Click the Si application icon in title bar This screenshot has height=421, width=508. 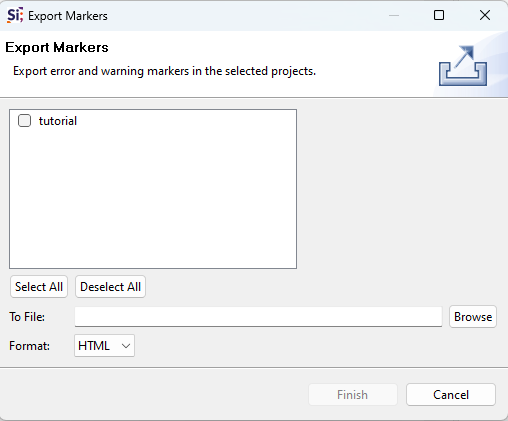(x=15, y=15)
